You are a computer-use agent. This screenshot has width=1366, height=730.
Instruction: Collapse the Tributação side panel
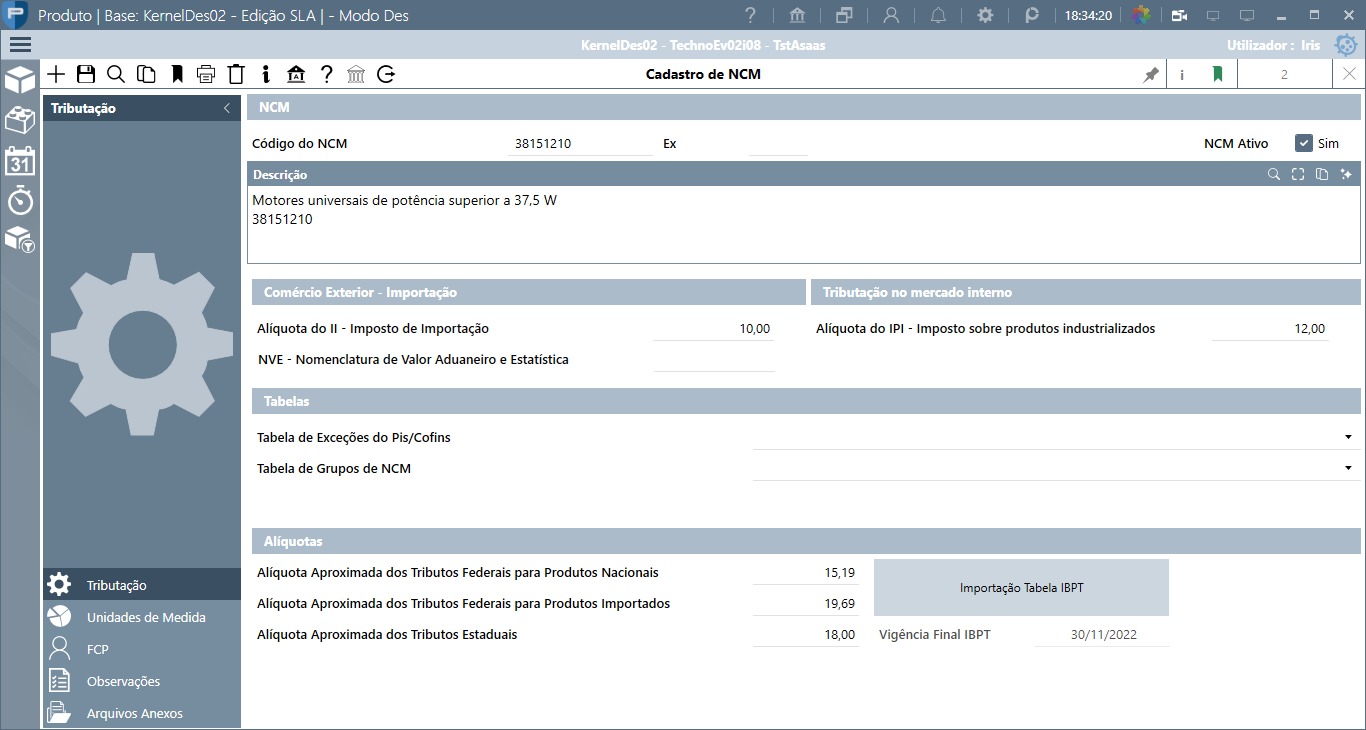[227, 108]
